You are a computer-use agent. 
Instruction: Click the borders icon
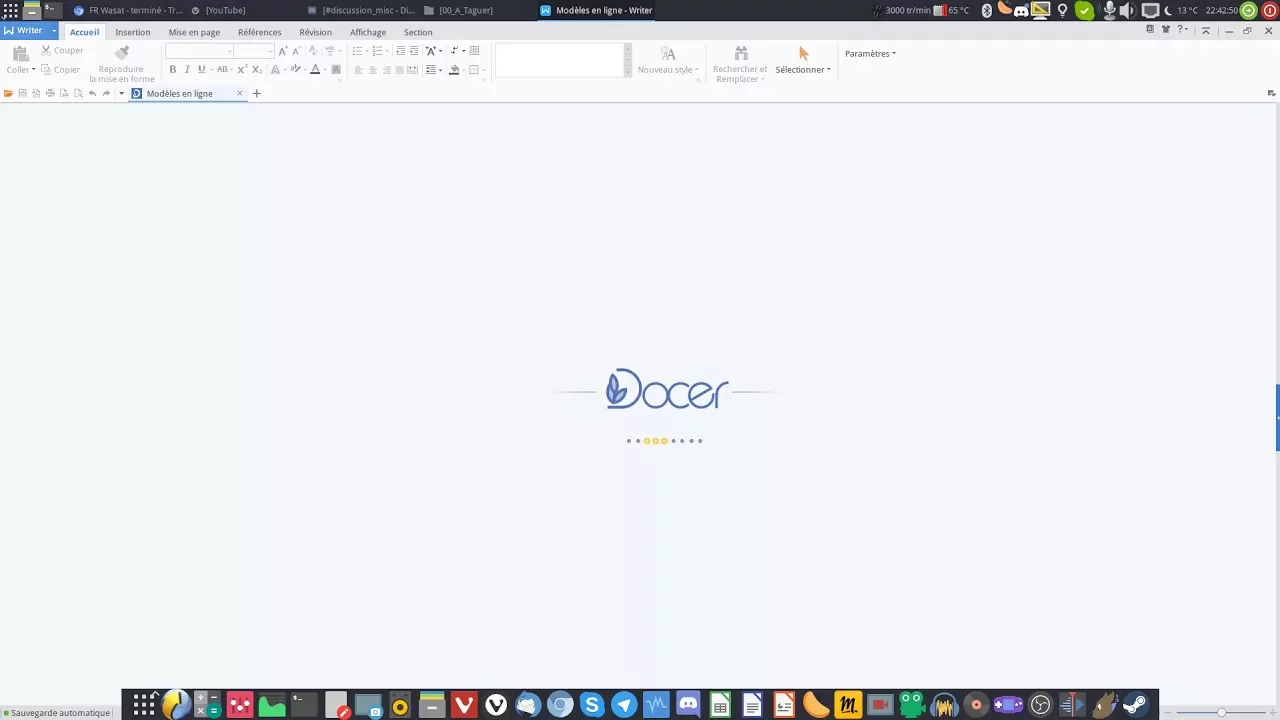pos(474,70)
